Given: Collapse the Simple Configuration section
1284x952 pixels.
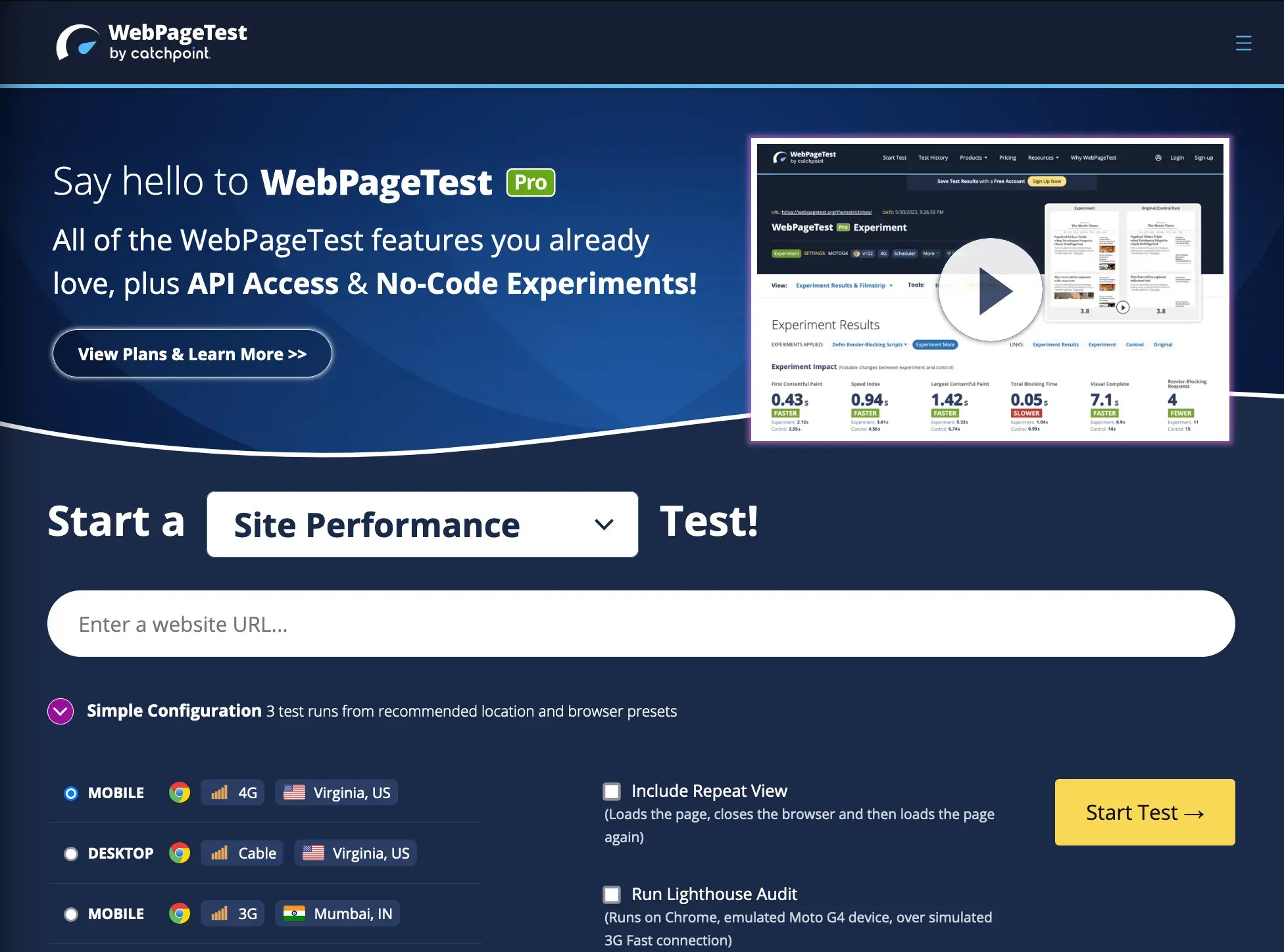Looking at the screenshot, I should tap(61, 711).
